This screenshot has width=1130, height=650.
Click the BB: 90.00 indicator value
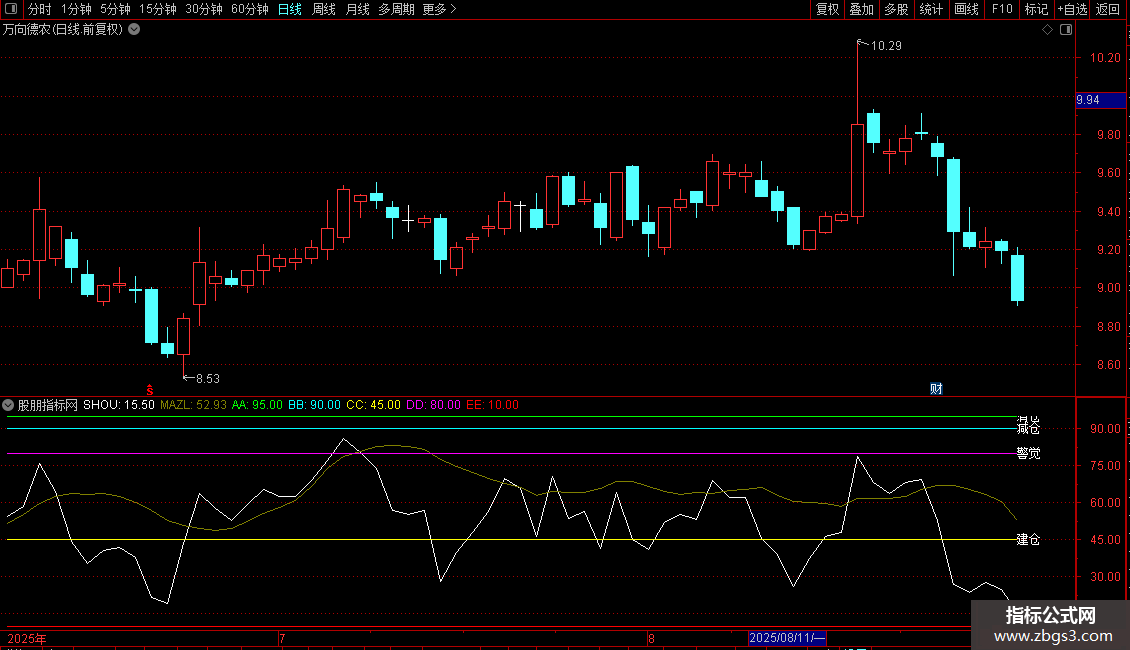click(314, 405)
